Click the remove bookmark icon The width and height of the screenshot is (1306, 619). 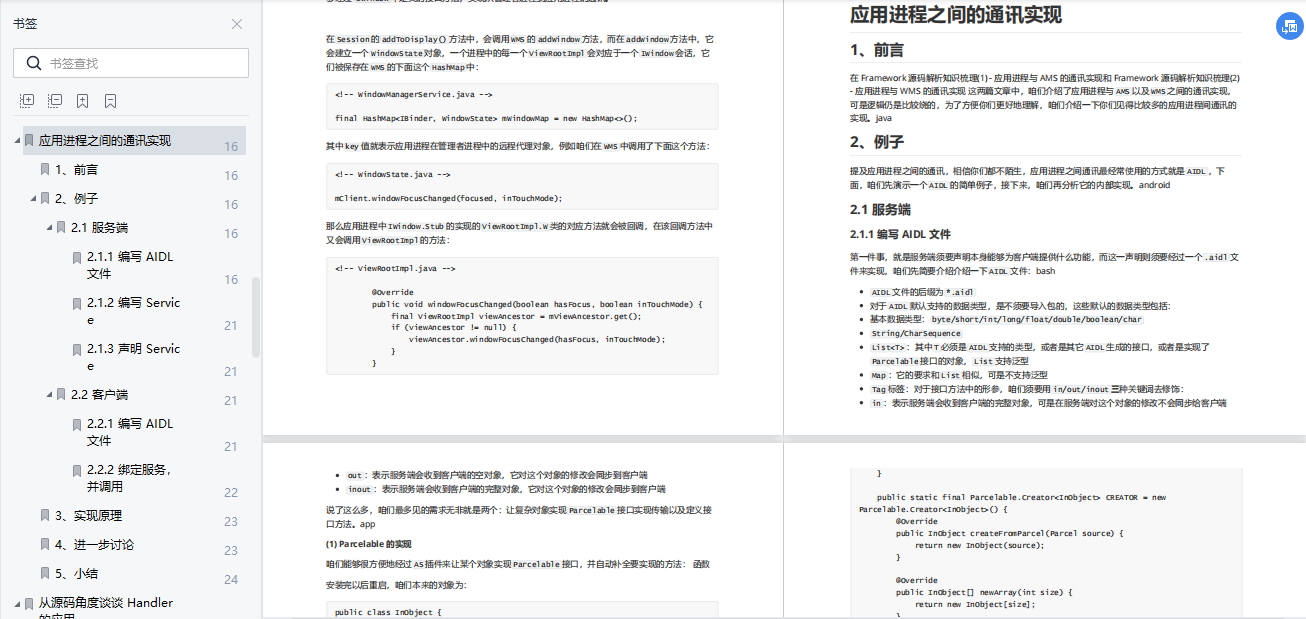(x=109, y=99)
